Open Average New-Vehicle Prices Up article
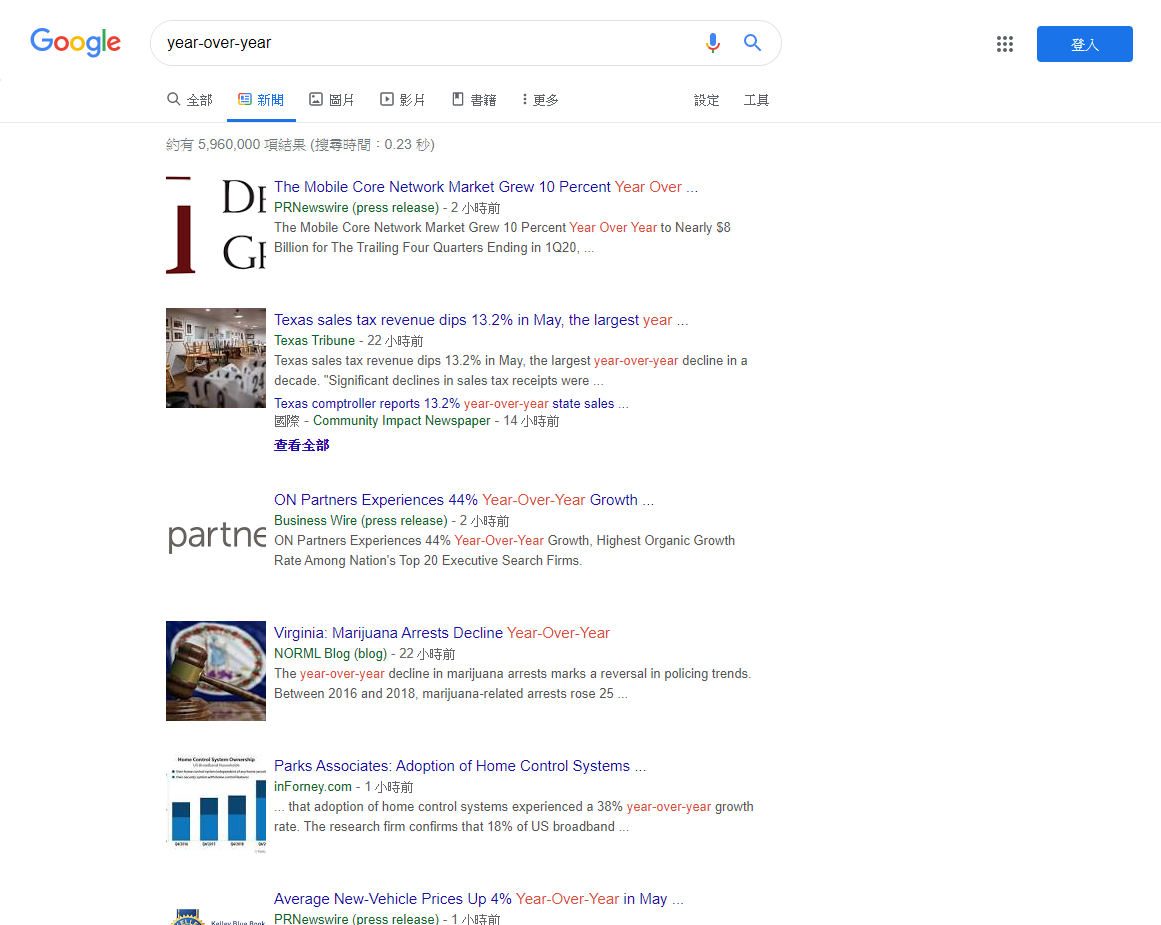Viewport: 1161px width, 925px height. coord(478,899)
